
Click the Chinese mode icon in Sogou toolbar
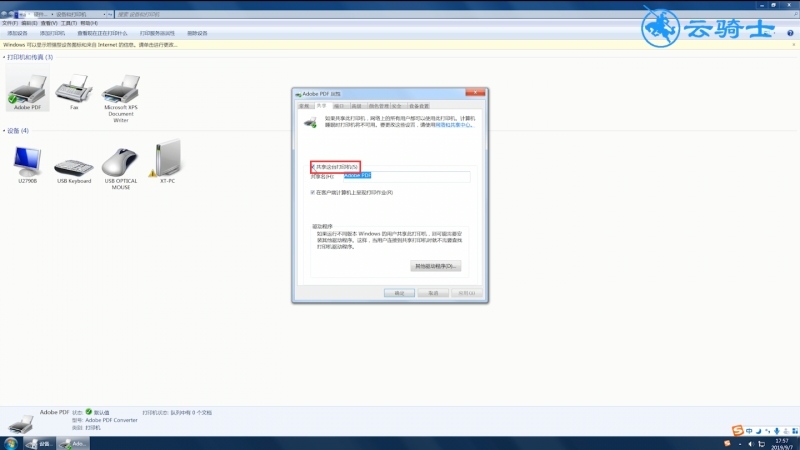tap(749, 431)
